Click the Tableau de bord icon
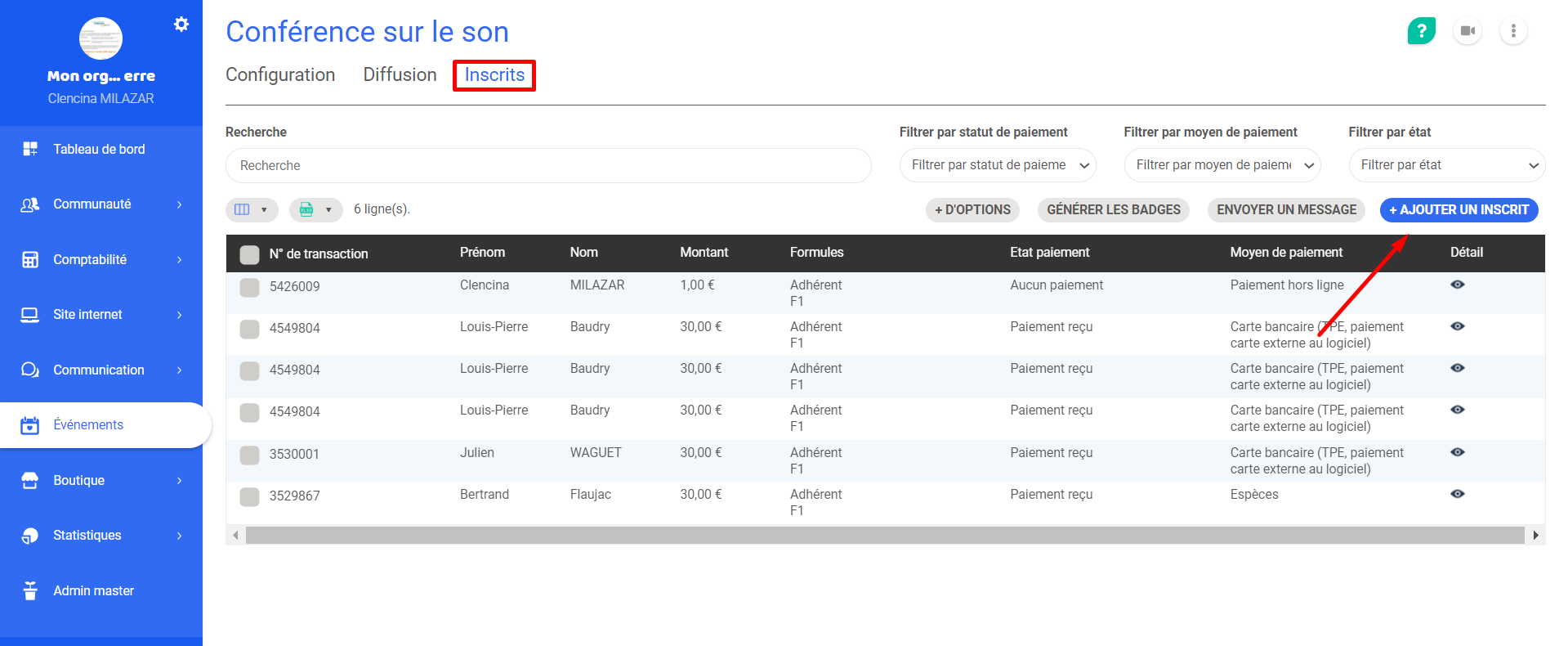The width and height of the screenshot is (1568, 646). (x=30, y=149)
